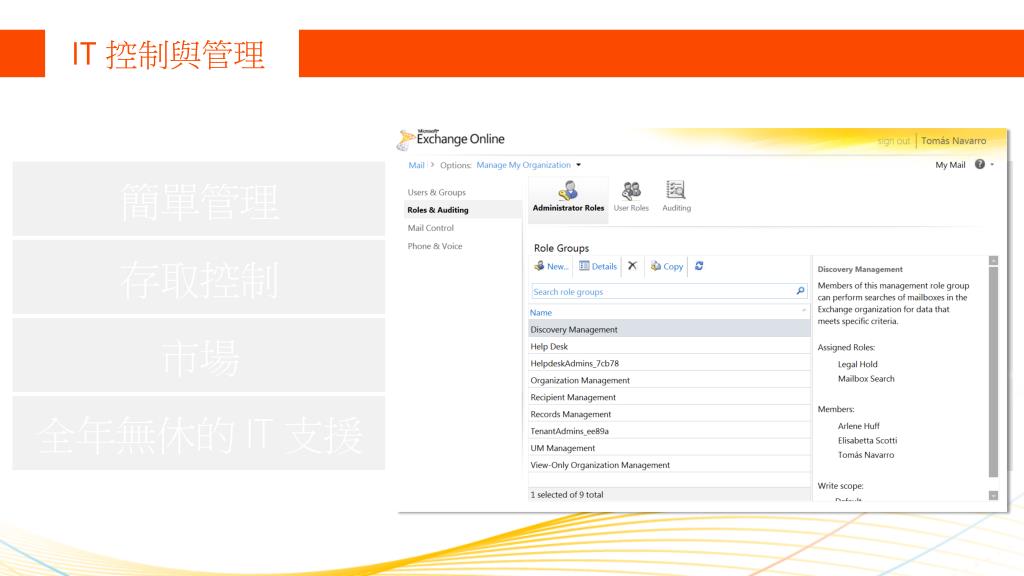Select the HelpdeskAdmins_7cb78 role group
This screenshot has width=1024, height=576.
669,363
